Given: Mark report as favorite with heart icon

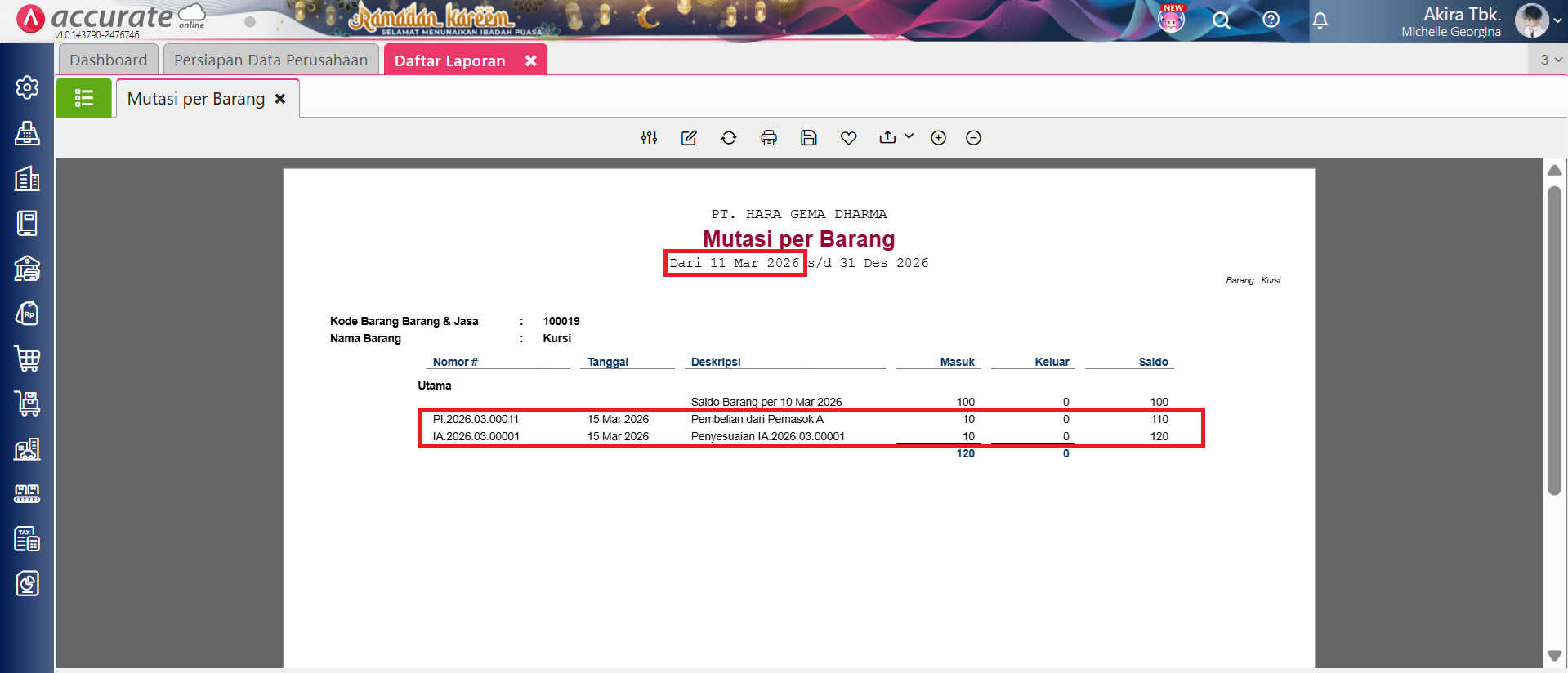Looking at the screenshot, I should click(849, 138).
